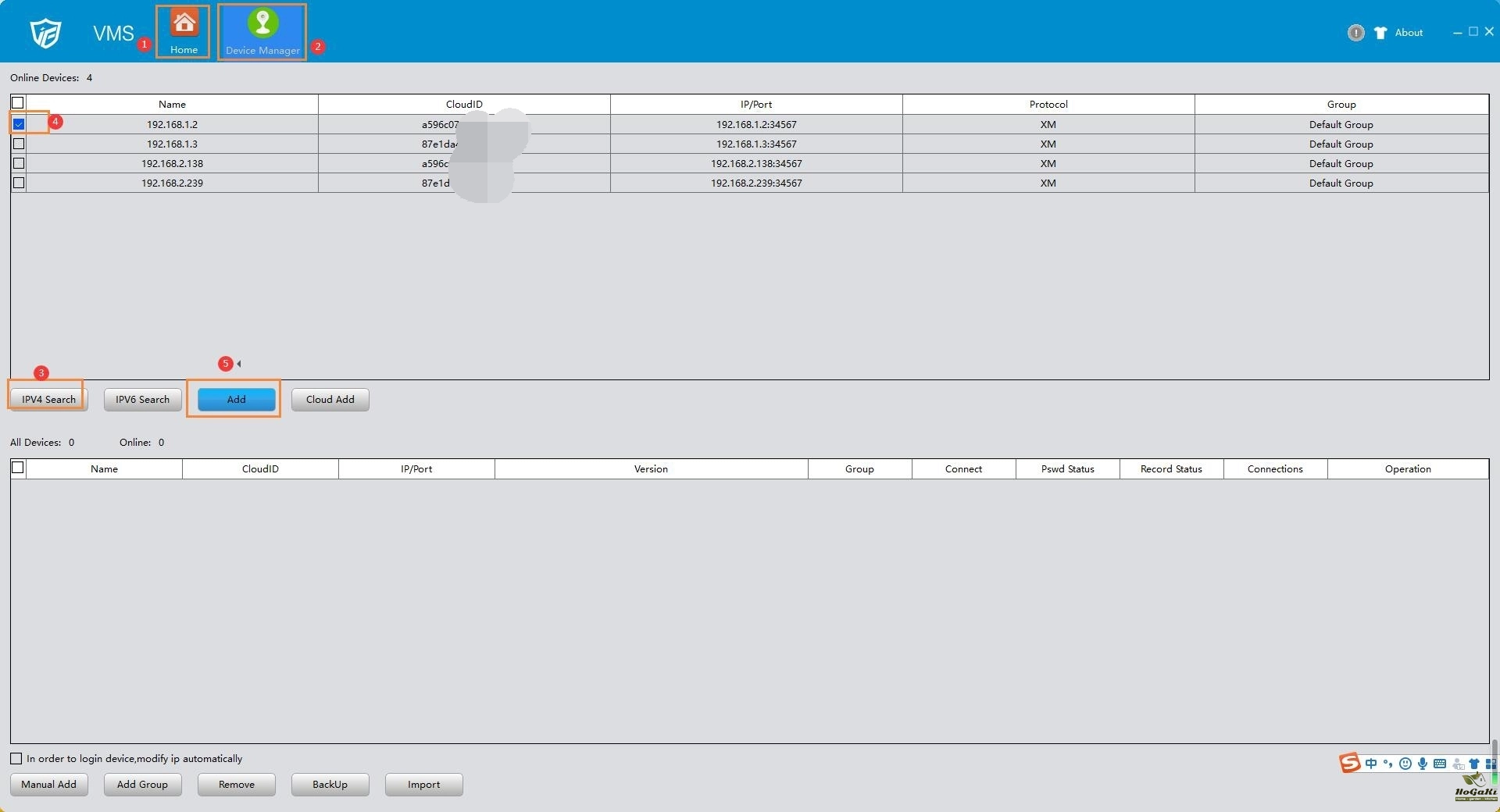Enable modify ip automatically checkbox
This screenshot has height=812, width=1500.
[x=16, y=758]
